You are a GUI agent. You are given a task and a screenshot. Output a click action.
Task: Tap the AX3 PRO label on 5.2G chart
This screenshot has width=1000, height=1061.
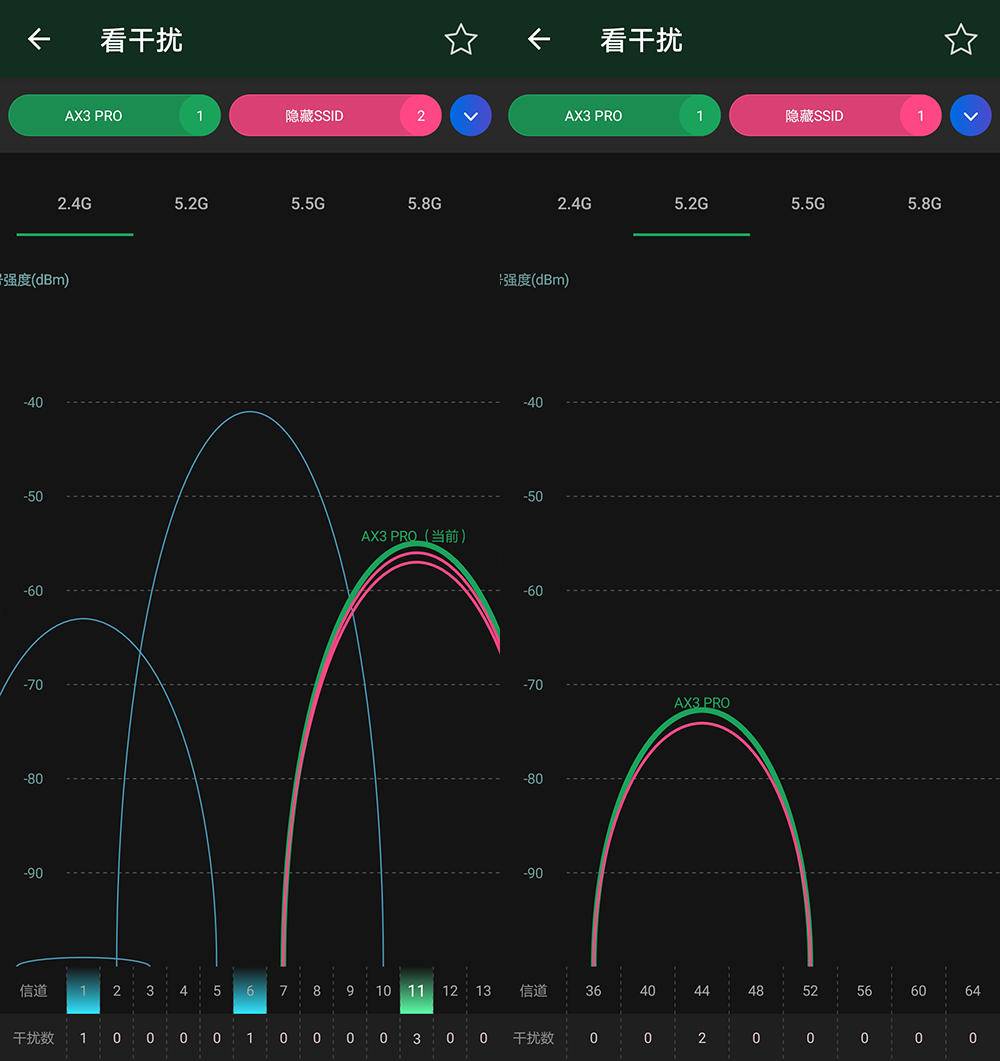pyautogui.click(x=702, y=702)
